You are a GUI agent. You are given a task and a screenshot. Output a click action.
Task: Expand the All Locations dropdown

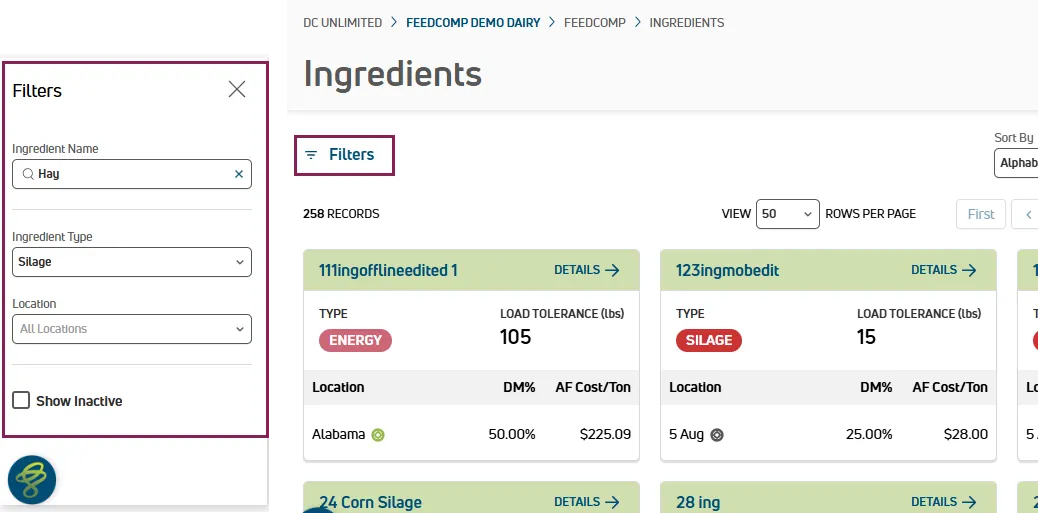pos(132,329)
